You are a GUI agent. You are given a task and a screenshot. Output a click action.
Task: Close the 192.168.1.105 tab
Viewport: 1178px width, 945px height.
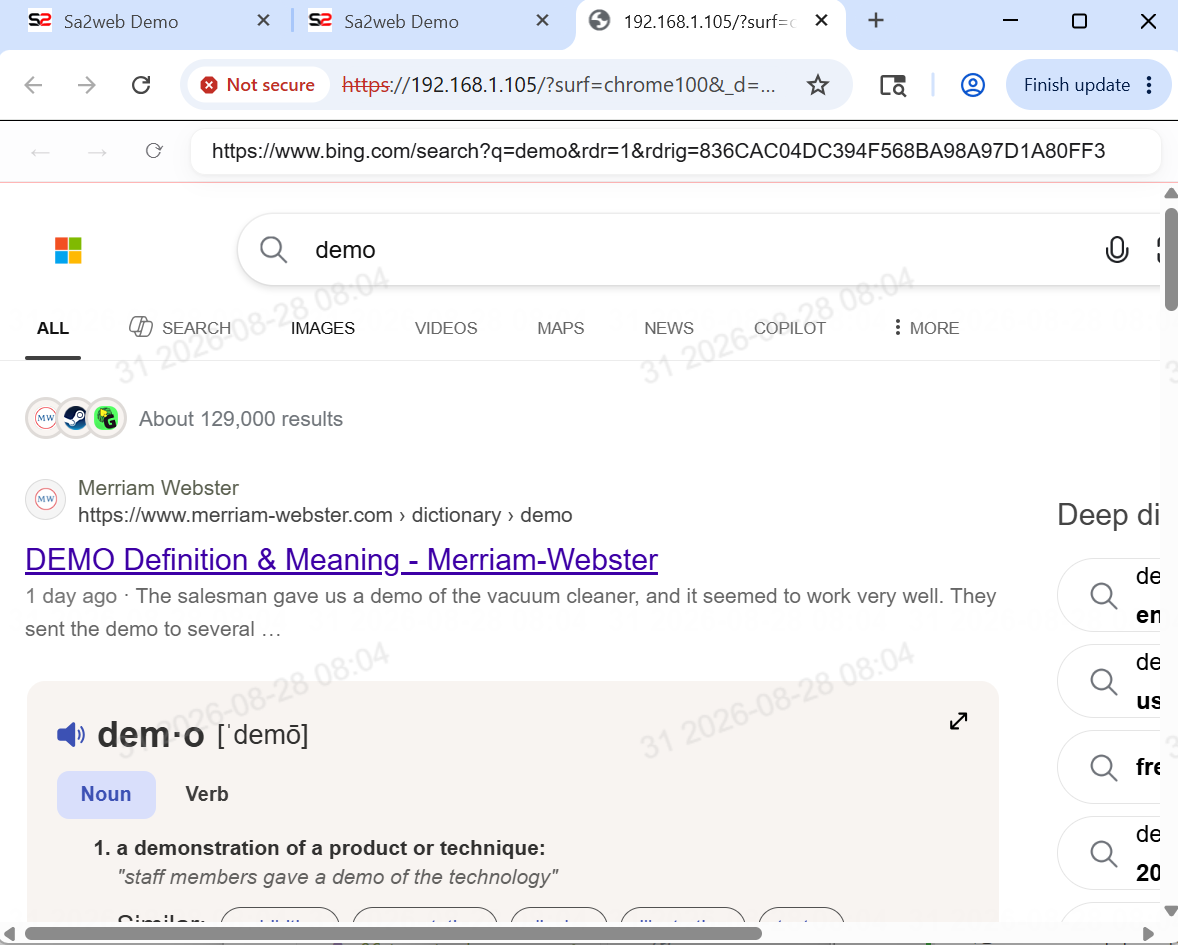point(822,21)
